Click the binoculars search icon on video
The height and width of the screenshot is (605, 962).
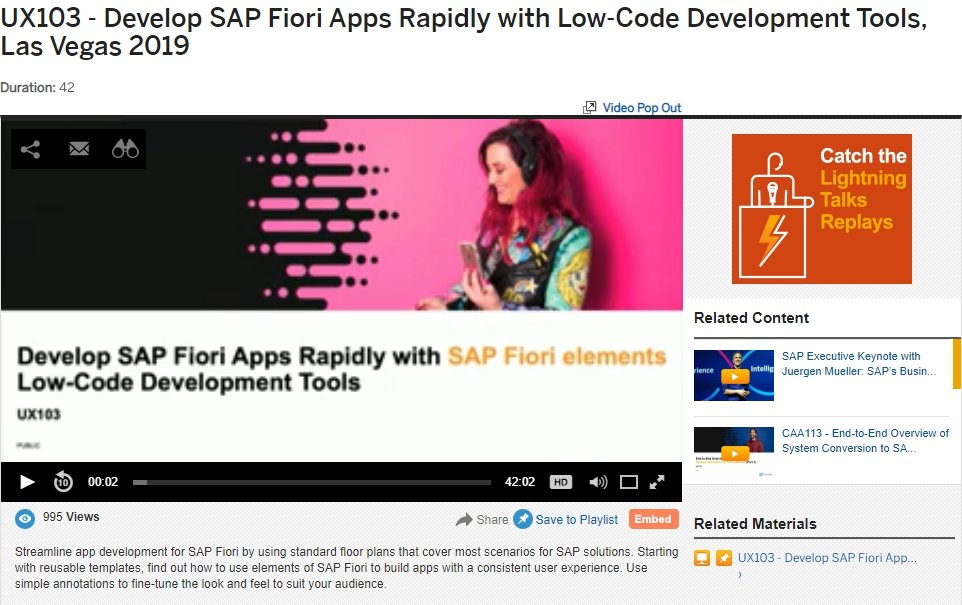(125, 148)
